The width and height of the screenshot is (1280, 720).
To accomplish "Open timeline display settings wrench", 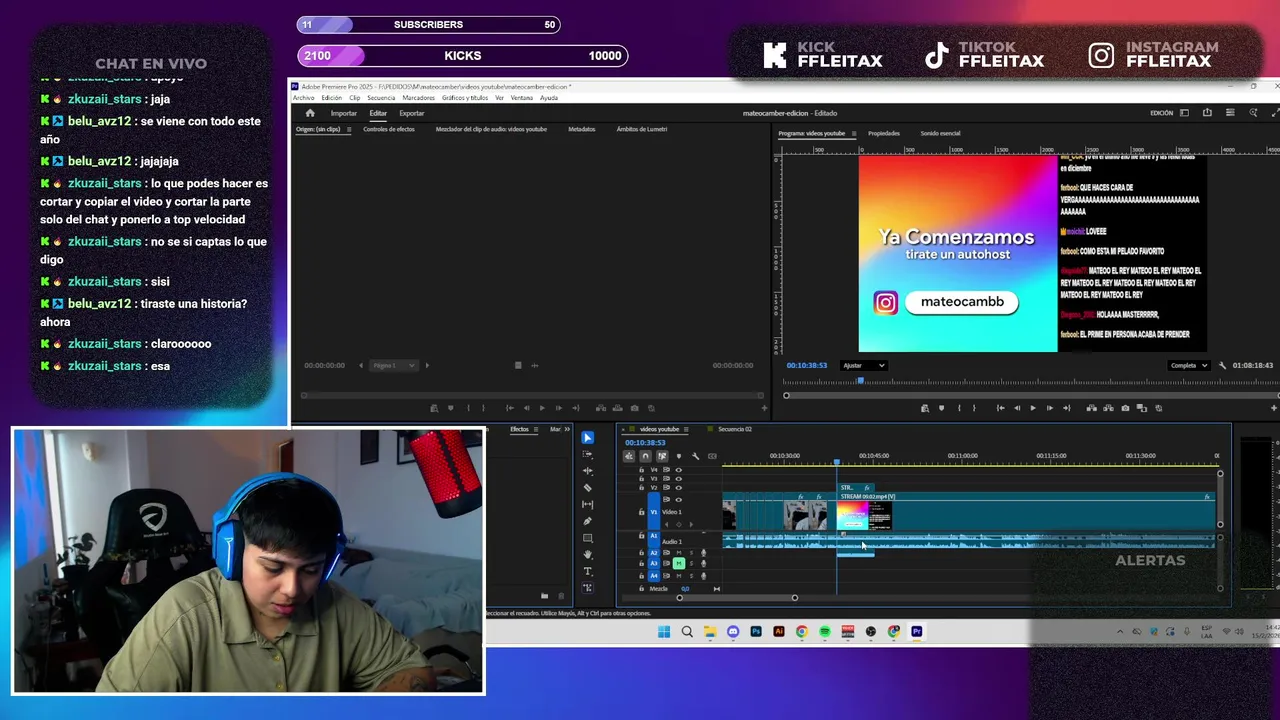I will [695, 456].
